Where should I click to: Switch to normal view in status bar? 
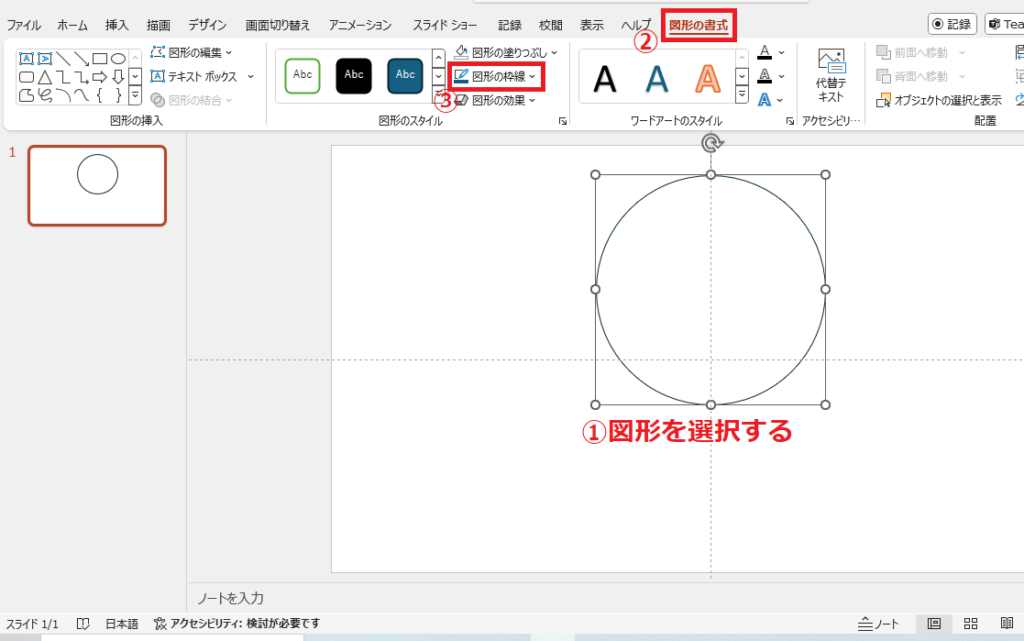934,623
